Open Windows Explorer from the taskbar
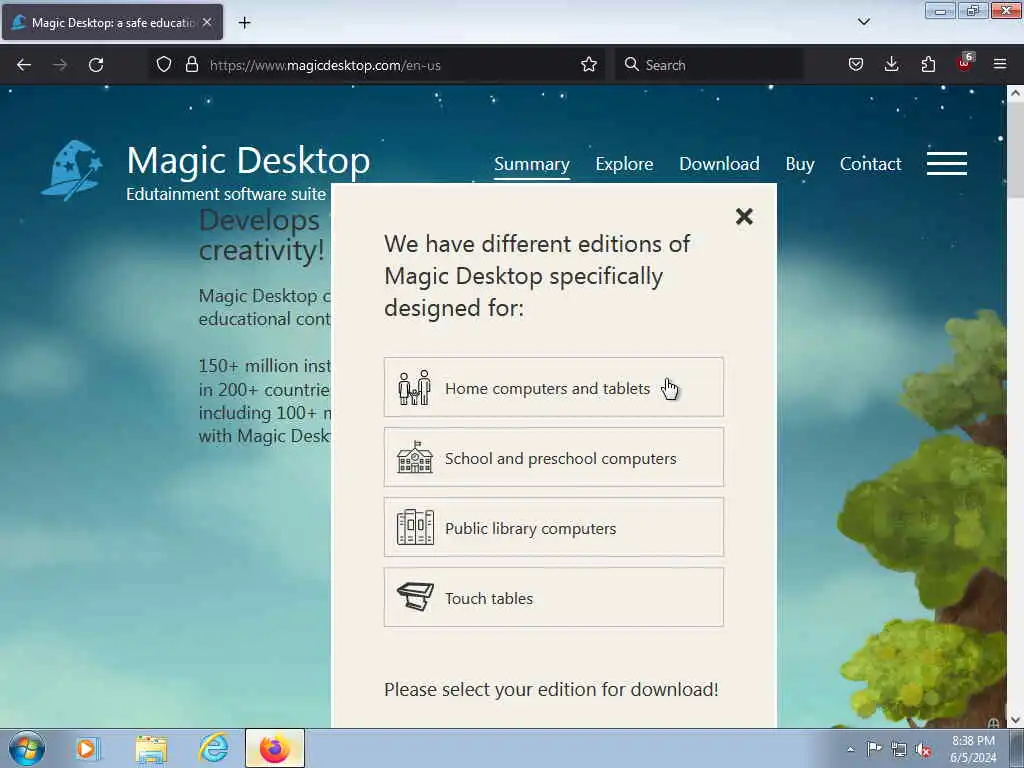 [x=152, y=749]
